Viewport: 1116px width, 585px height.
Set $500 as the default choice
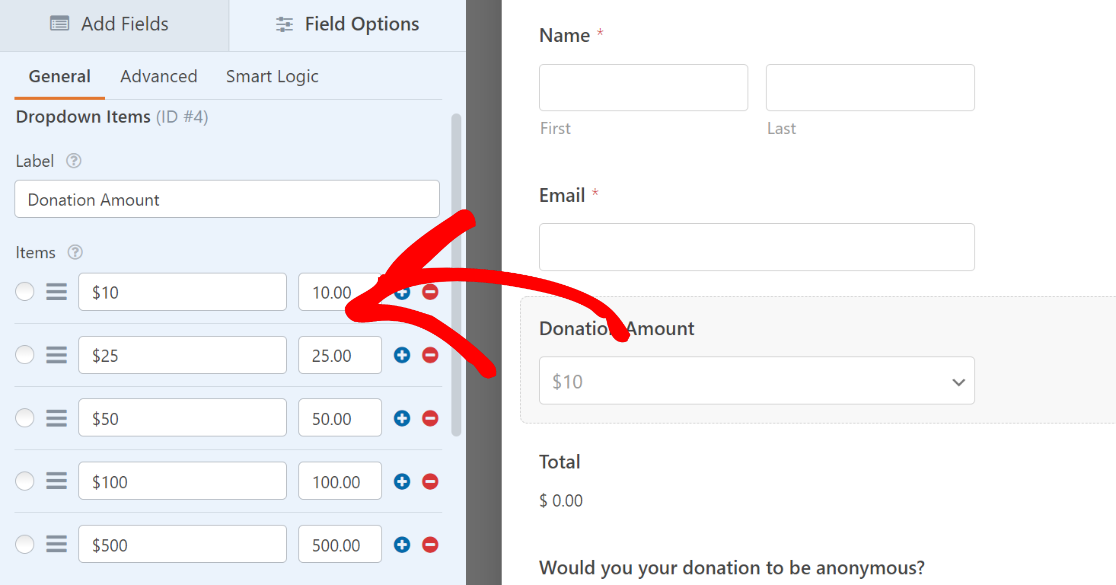tap(25, 545)
